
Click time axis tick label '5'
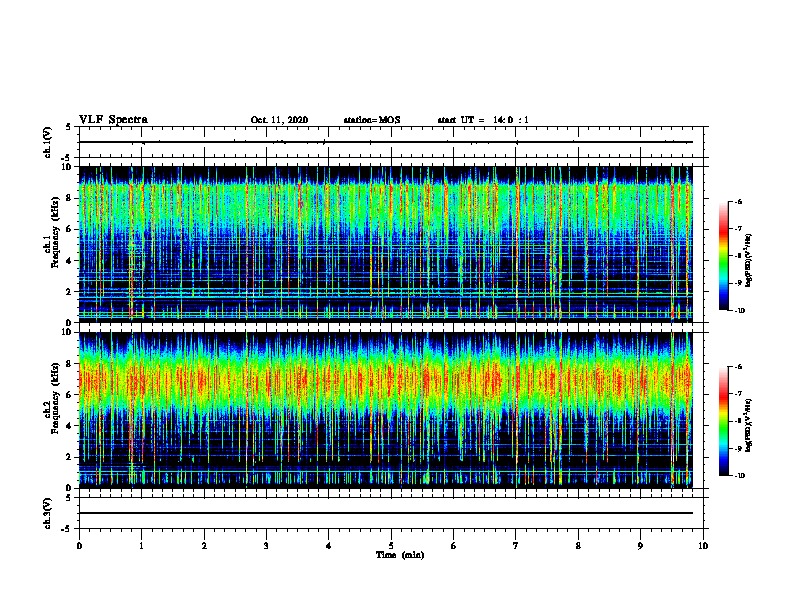pos(391,545)
